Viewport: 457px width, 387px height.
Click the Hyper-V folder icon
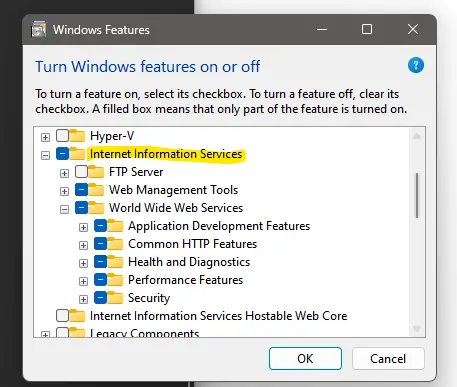coord(77,136)
